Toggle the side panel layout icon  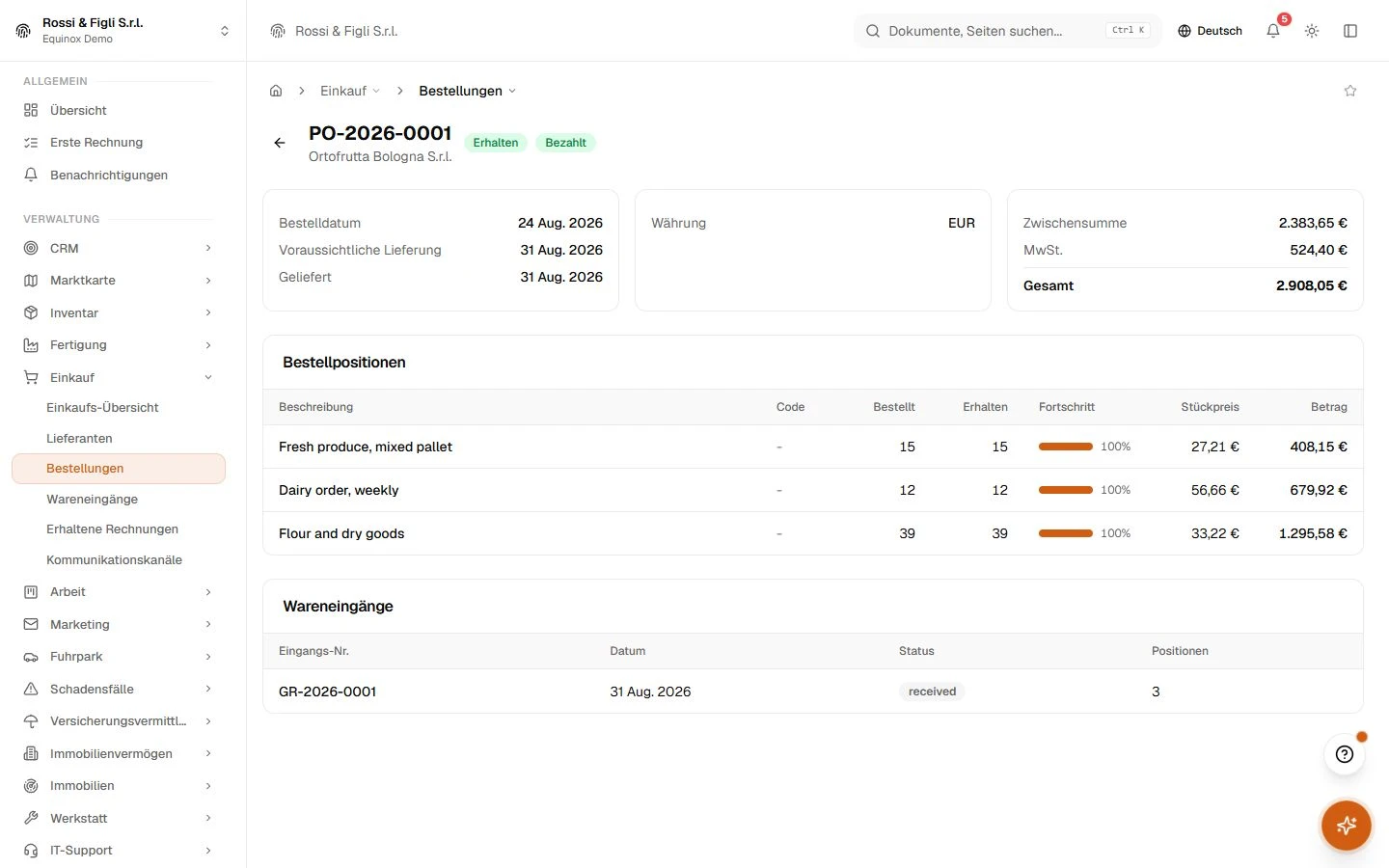tap(1350, 31)
